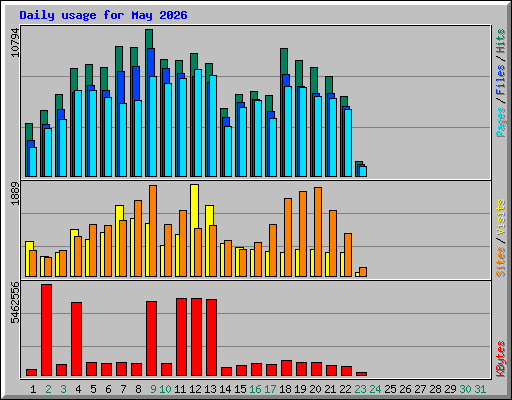Select the 1889 visits axis value

(x=15, y=193)
